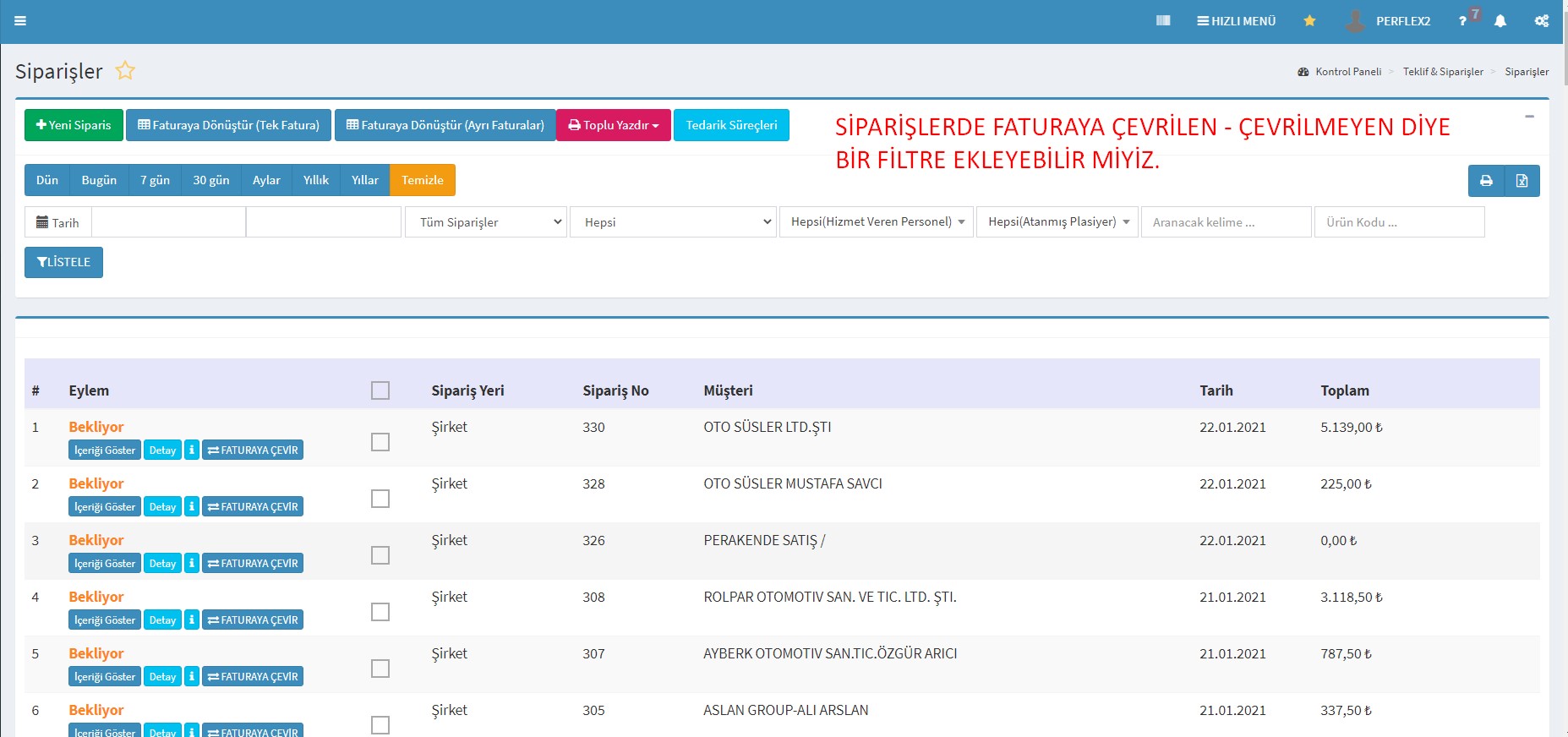Click the info icon for order 330
This screenshot has width=1568, height=737.
192,450
